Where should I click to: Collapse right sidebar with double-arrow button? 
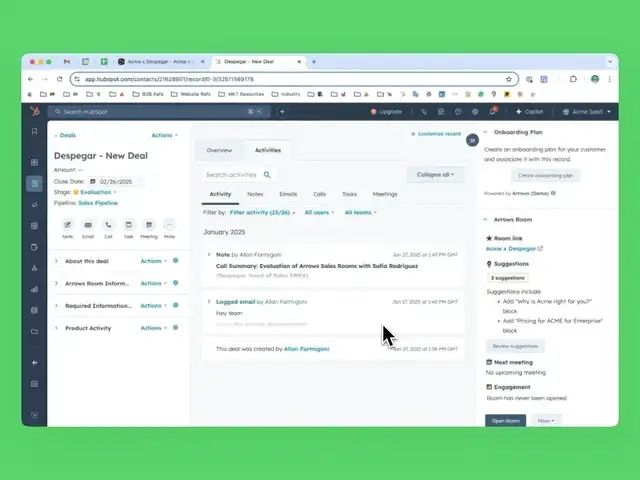click(472, 140)
